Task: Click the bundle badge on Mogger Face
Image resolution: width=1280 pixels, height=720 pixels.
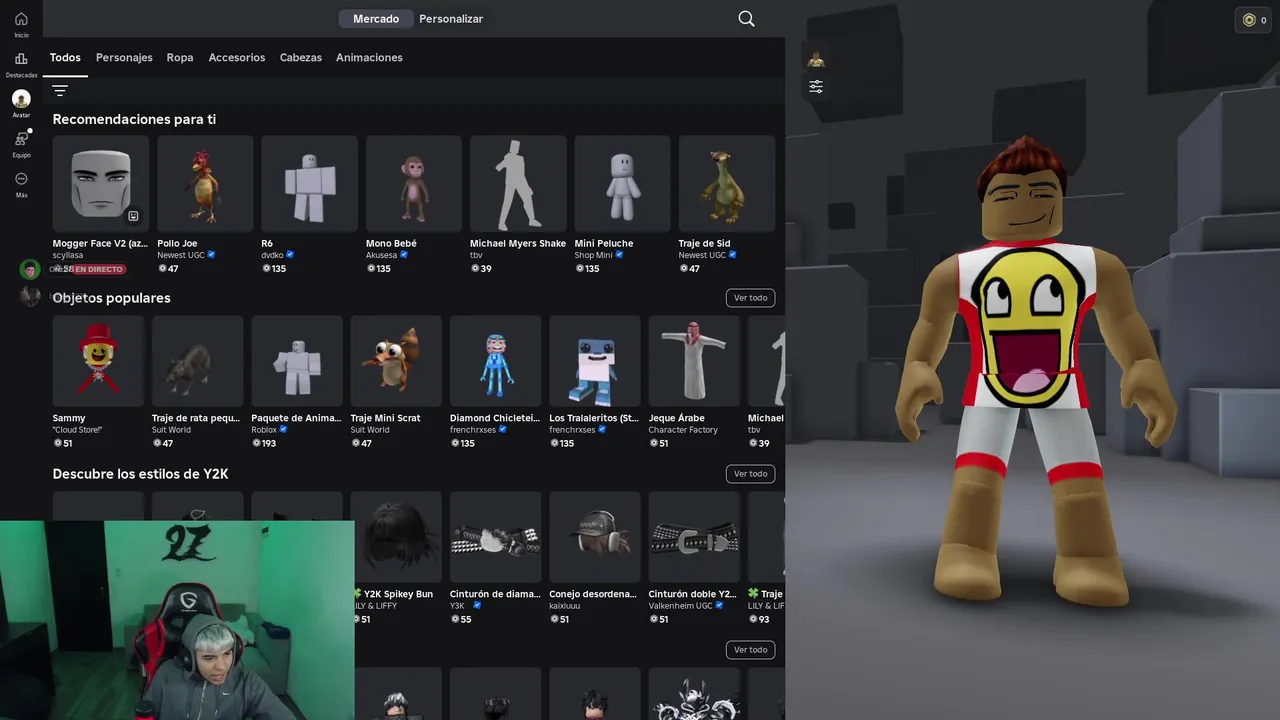Action: point(133,216)
